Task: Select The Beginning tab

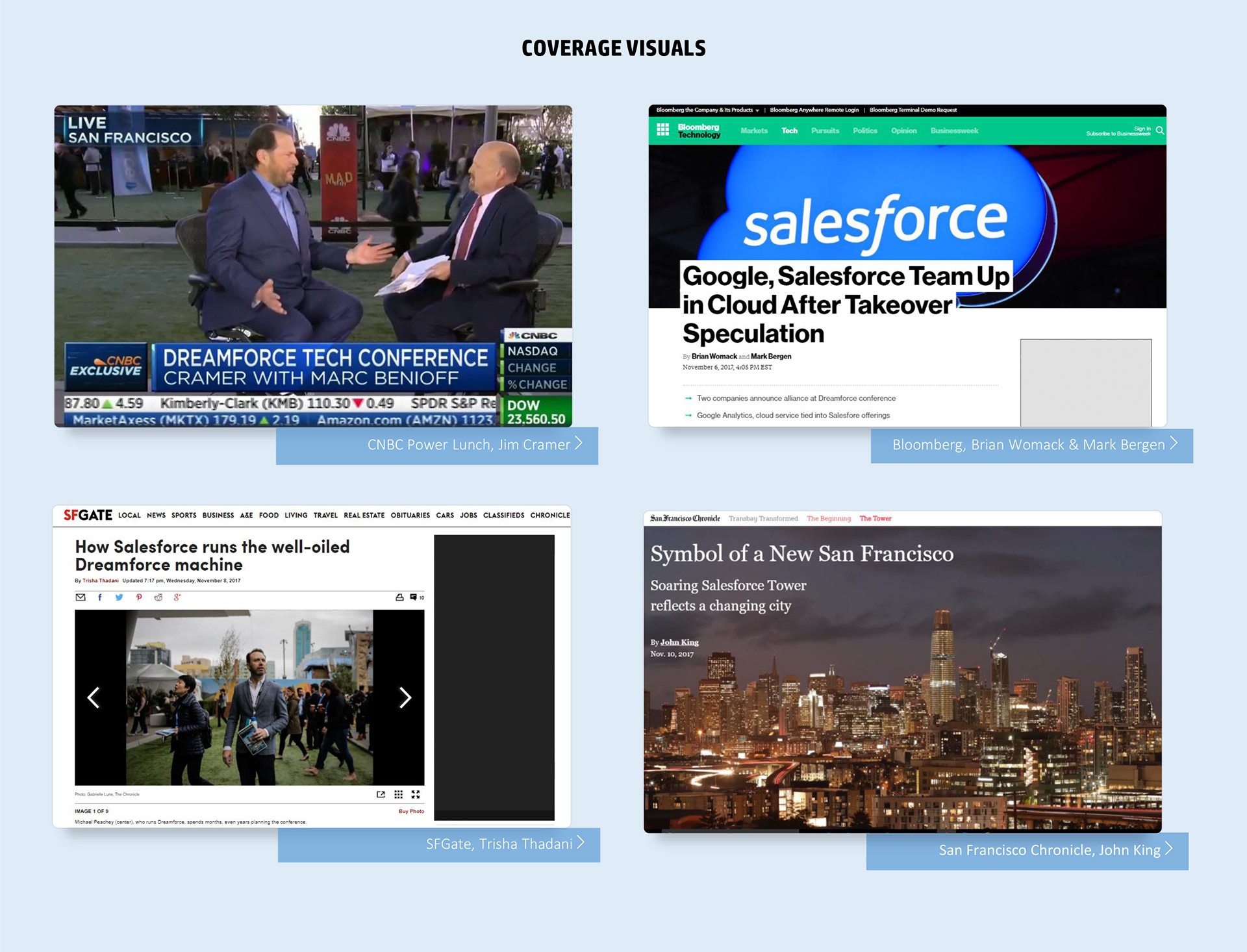Action: (829, 518)
